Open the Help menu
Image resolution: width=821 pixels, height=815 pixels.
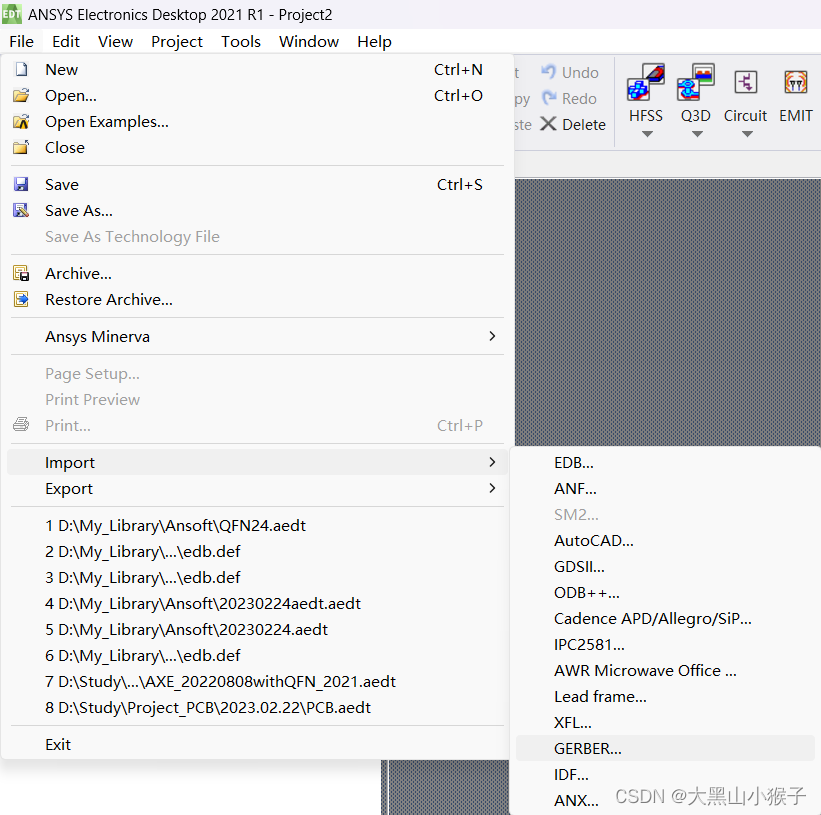(374, 41)
